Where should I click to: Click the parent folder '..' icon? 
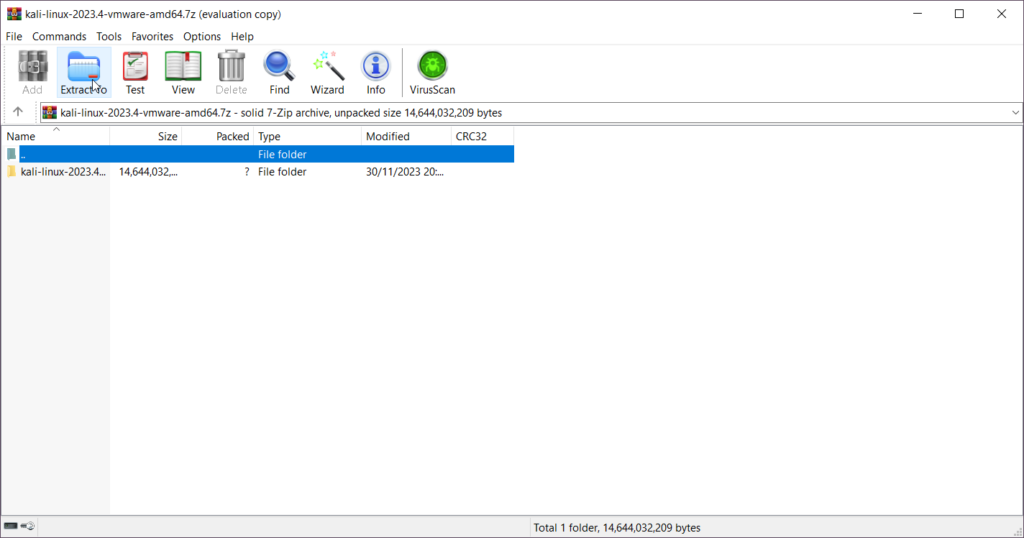pos(12,154)
